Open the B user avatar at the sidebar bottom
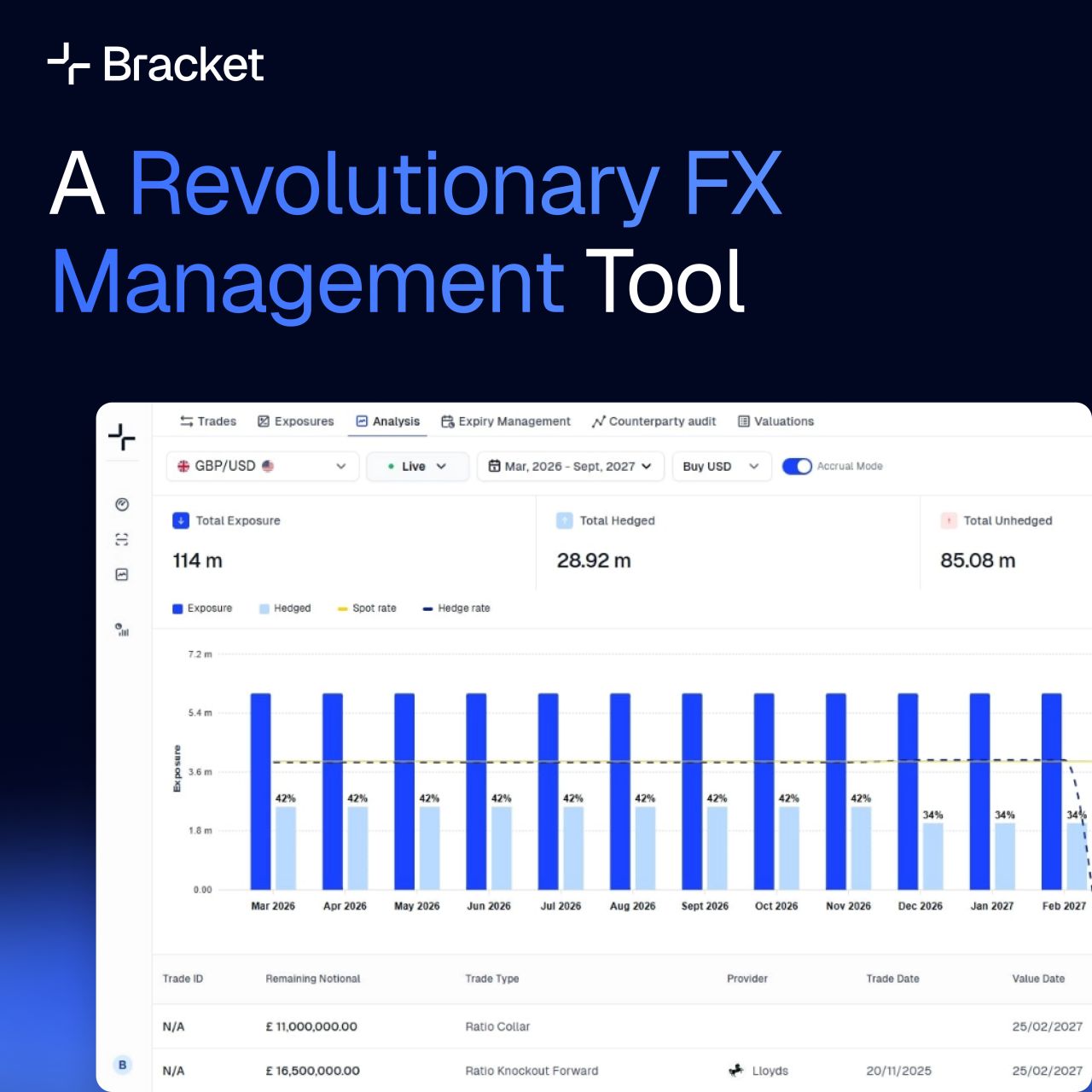This screenshot has height=1092, width=1092. coord(122,1065)
